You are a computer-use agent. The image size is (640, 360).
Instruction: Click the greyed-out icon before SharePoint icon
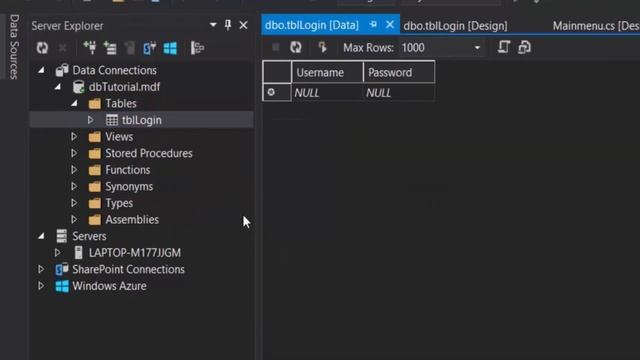point(130,48)
